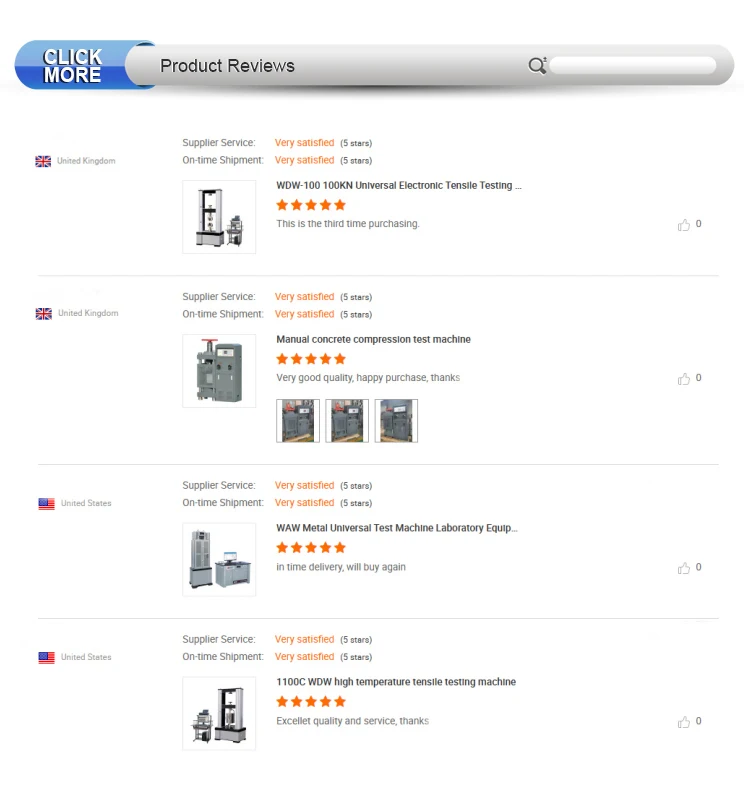This screenshot has width=750, height=789.
Task: Like the concrete compression machine review
Action: pos(684,378)
